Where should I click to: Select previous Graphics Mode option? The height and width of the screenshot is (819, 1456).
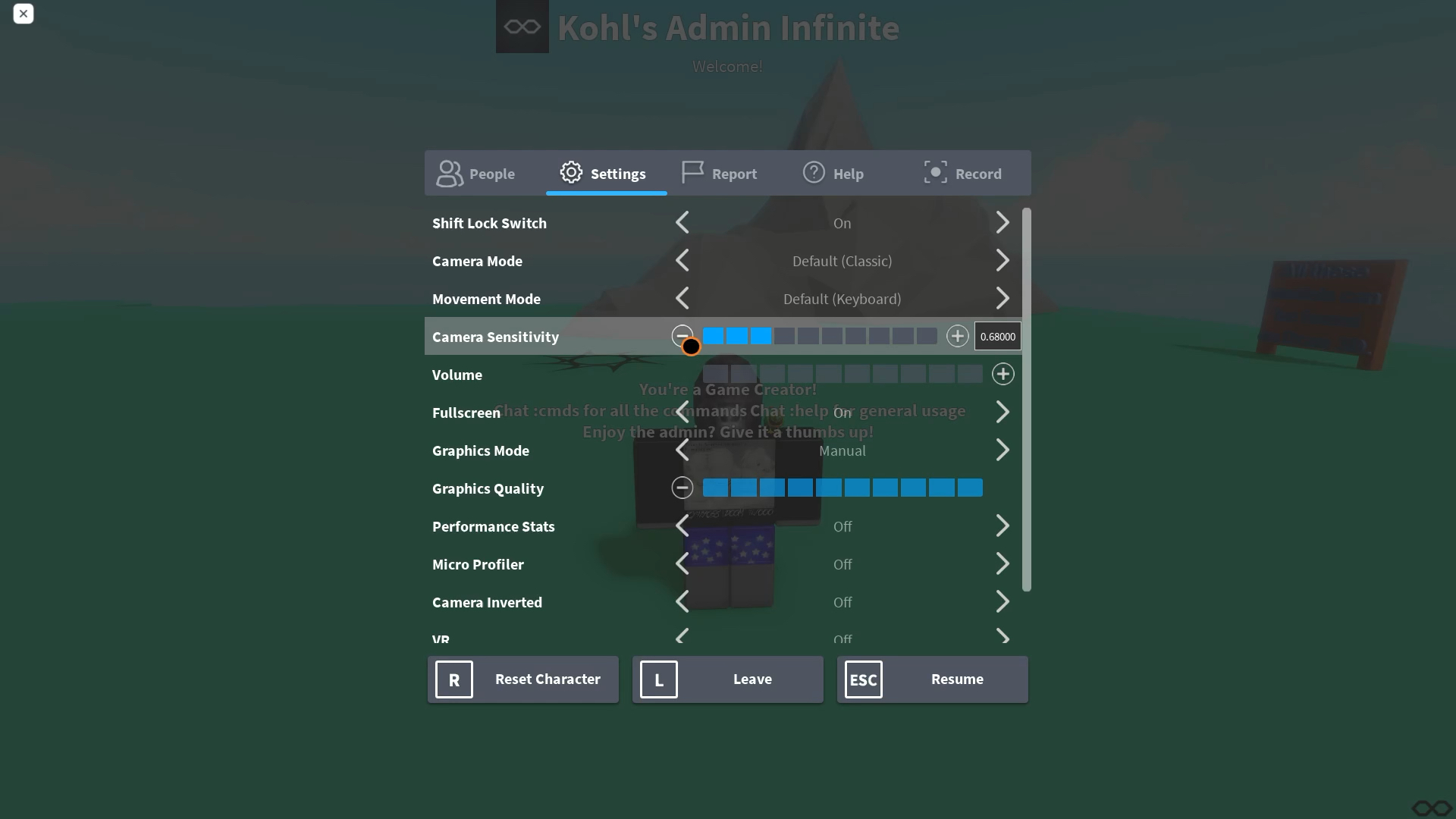click(682, 450)
